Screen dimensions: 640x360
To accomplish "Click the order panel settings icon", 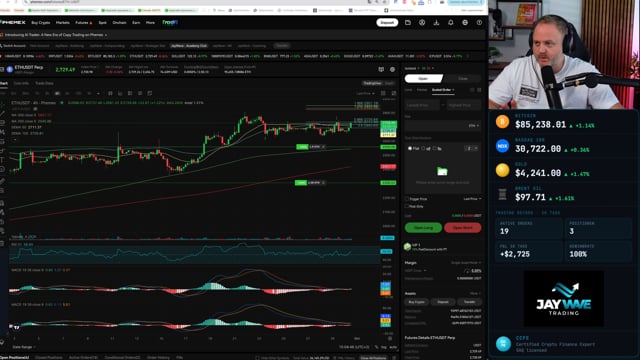I will point(479,90).
